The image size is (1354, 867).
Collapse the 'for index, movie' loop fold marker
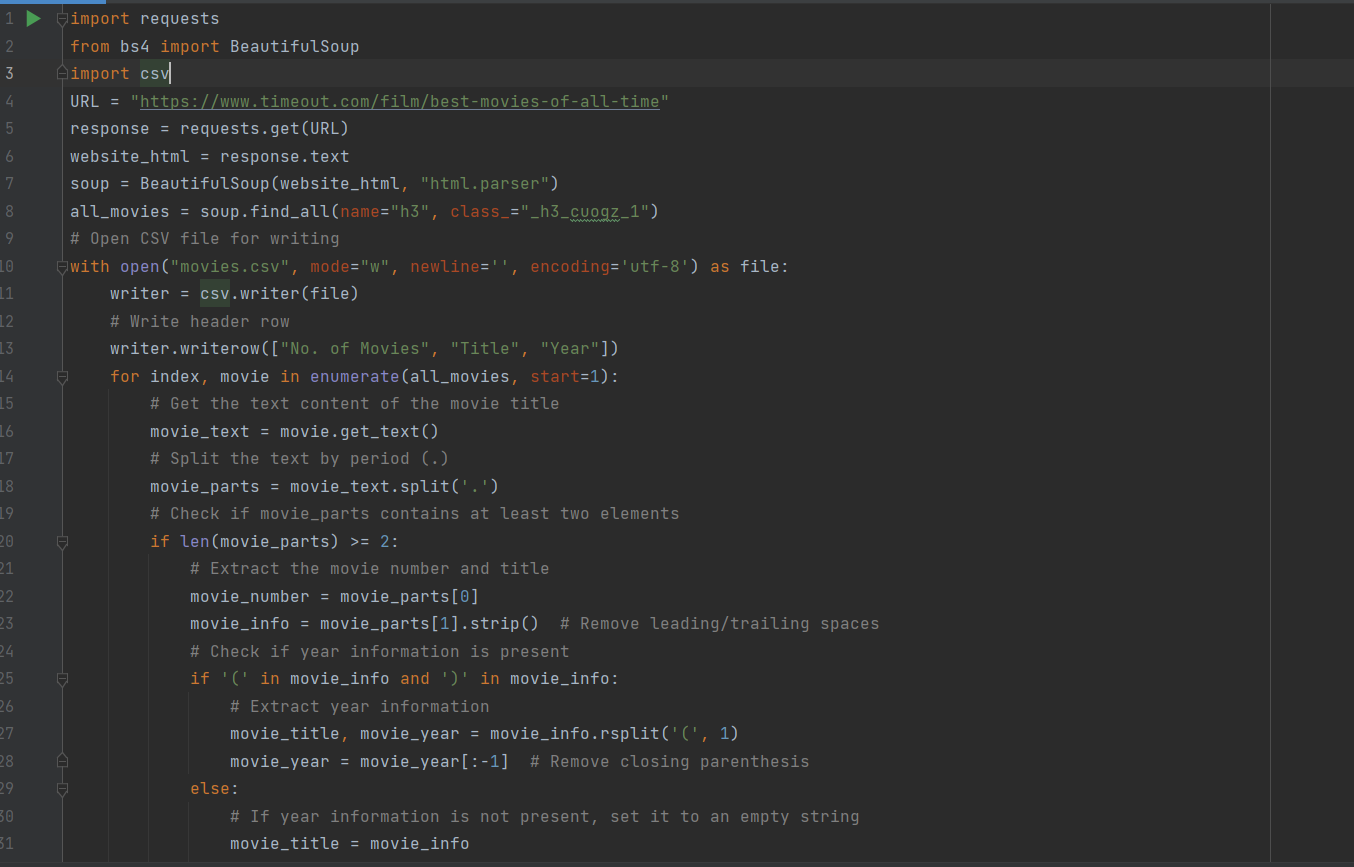point(62,376)
